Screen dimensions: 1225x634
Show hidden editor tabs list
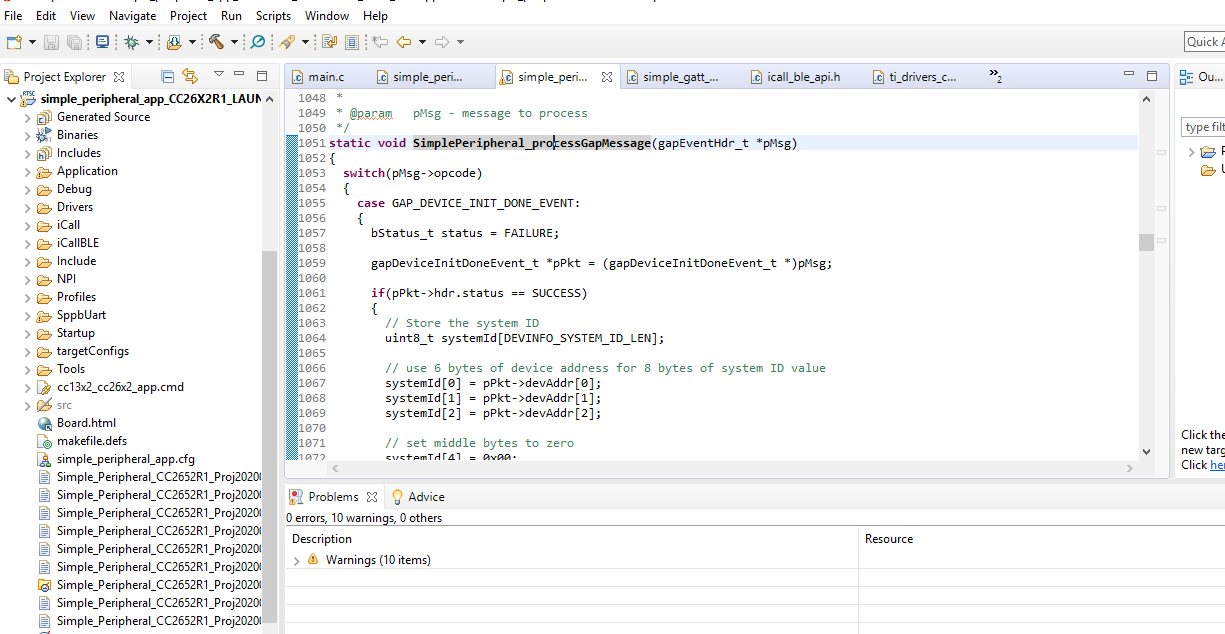[995, 76]
